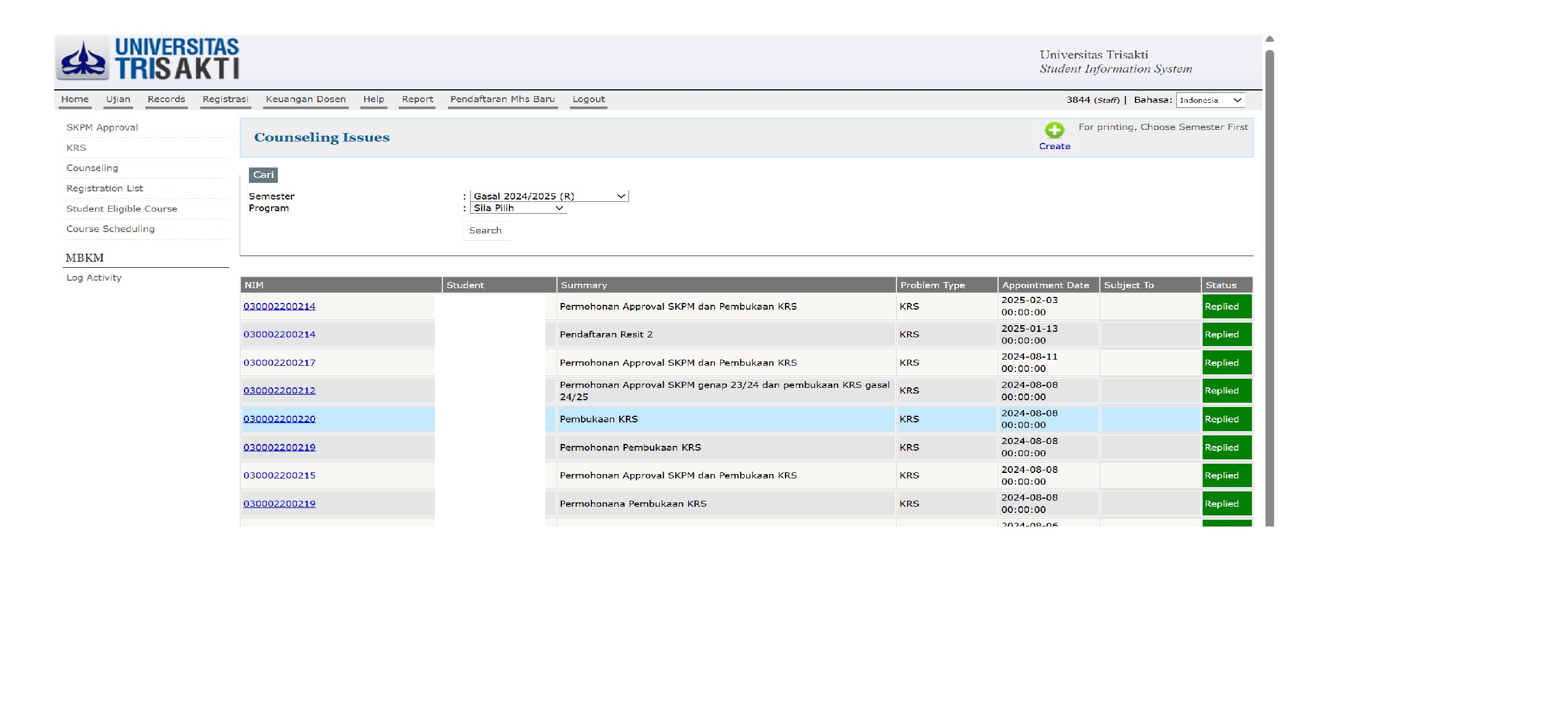This screenshot has width=1568, height=726.
Task: Click Logout in the top menu
Action: tap(588, 99)
